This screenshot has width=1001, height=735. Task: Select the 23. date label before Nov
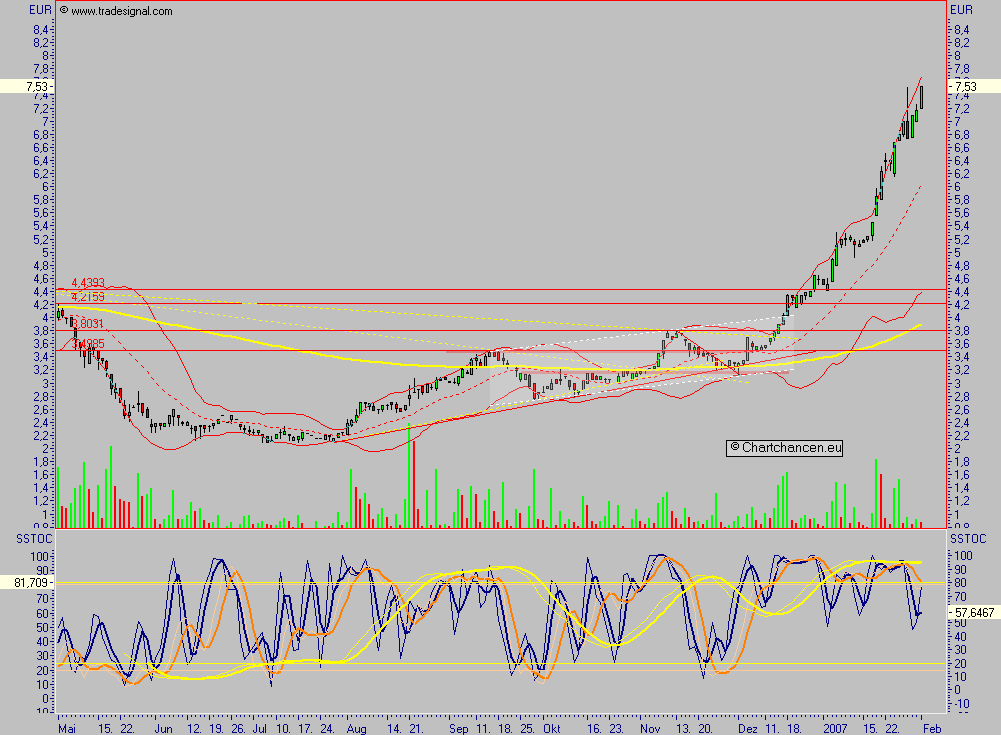(x=616, y=729)
